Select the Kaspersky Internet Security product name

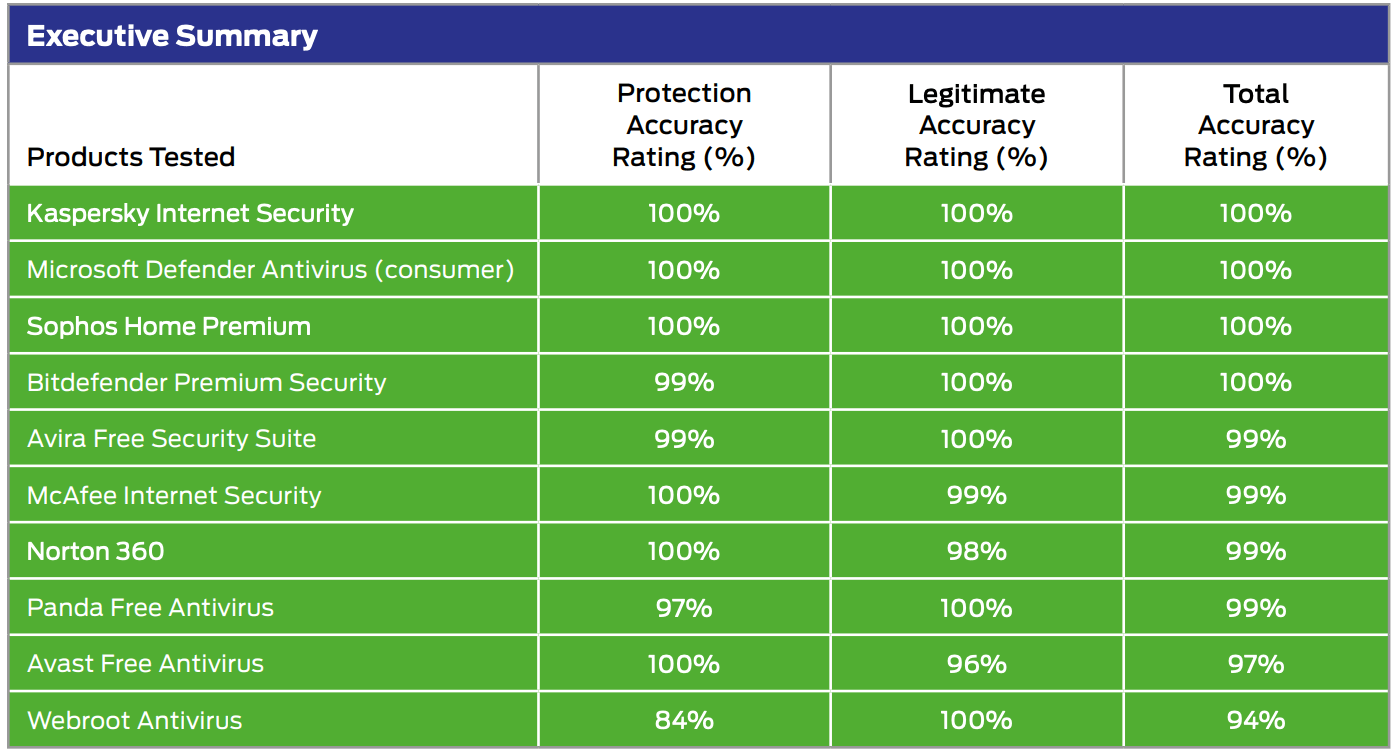pos(190,214)
